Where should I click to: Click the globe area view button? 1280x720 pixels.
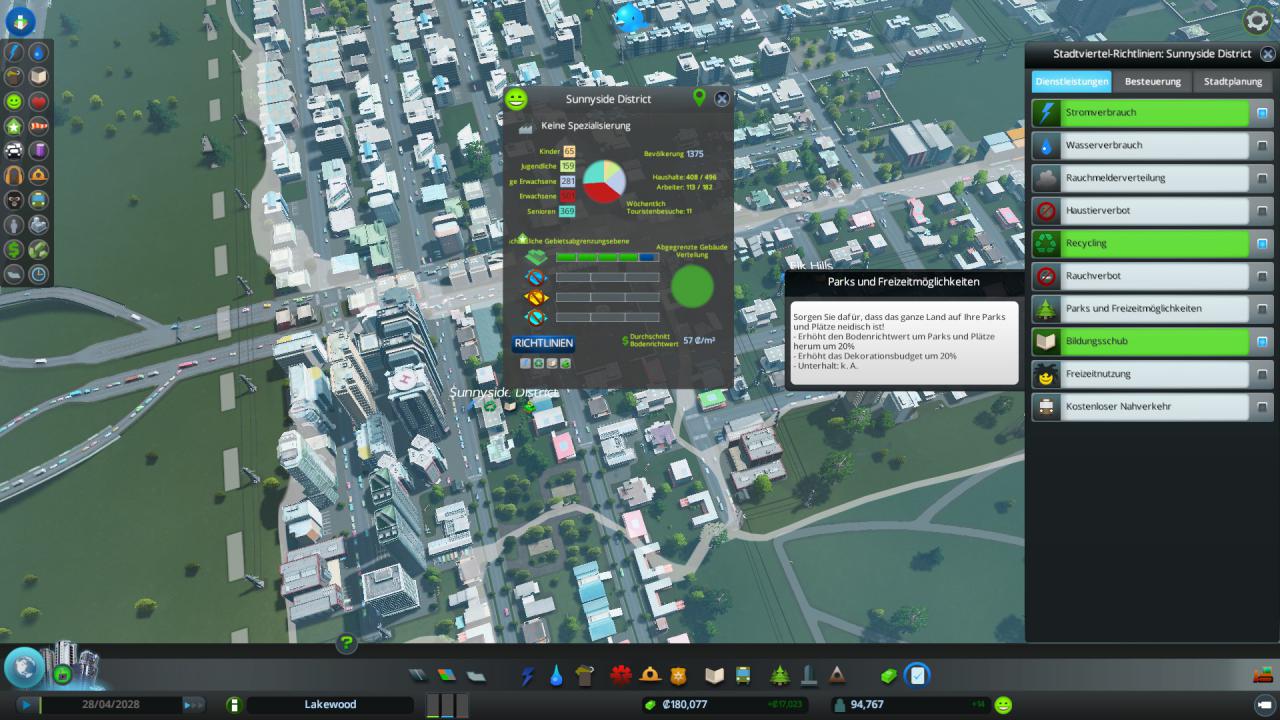[x=23, y=667]
